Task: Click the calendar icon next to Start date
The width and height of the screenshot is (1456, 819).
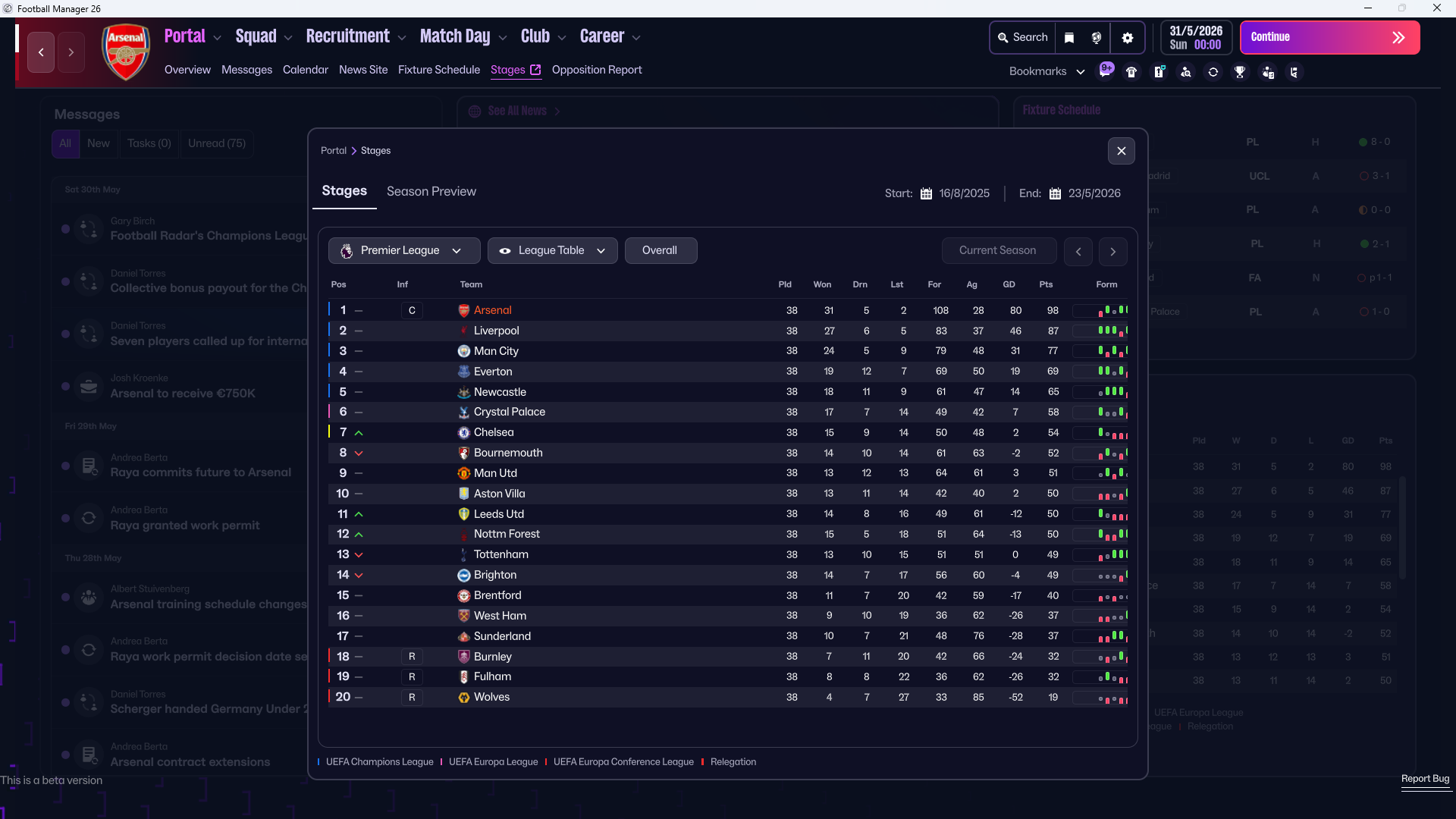Action: pos(926,193)
